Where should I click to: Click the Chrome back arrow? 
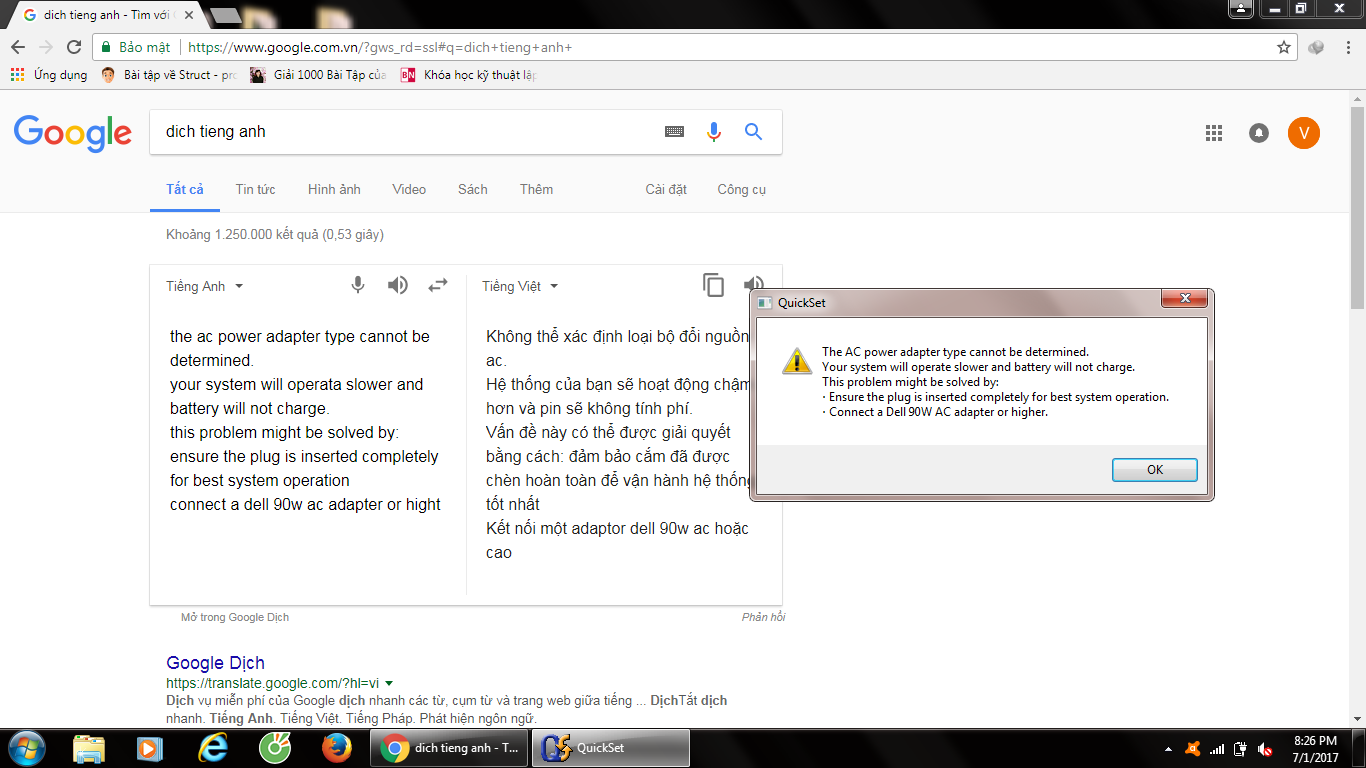[x=18, y=47]
